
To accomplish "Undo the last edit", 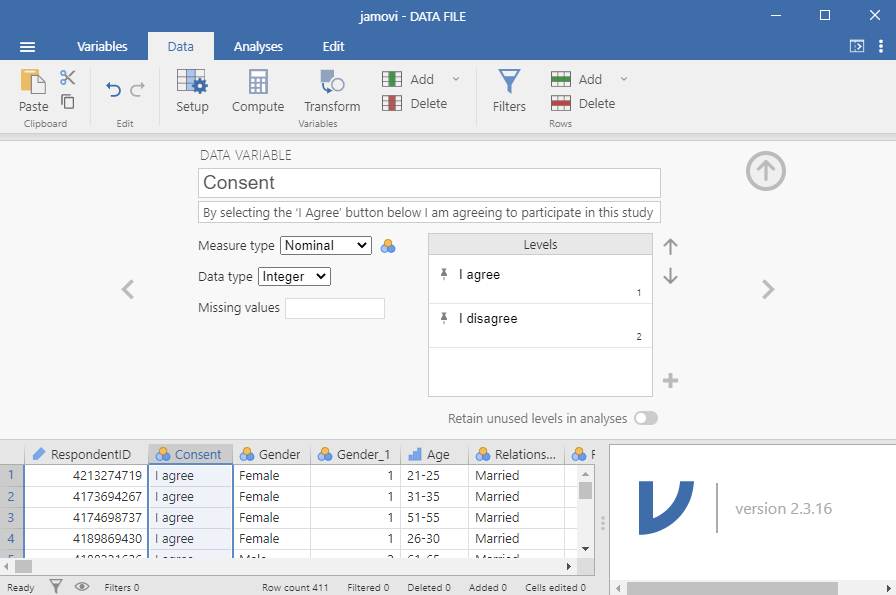I will coord(113,90).
